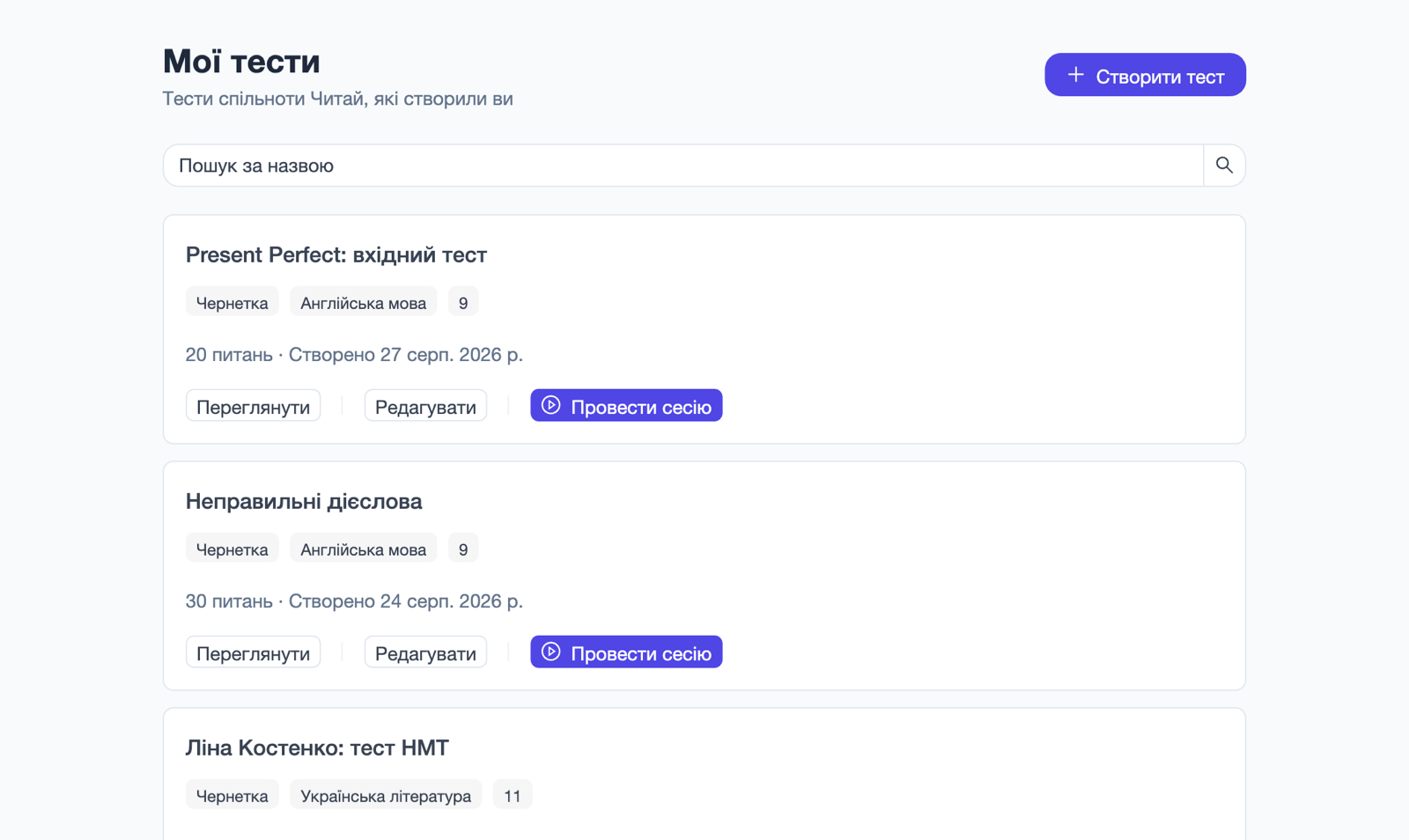Screen dimensions: 1409x840
Task: Click Чернетка tag on Неправильні дієслова card
Action: pyautogui.click(x=232, y=549)
